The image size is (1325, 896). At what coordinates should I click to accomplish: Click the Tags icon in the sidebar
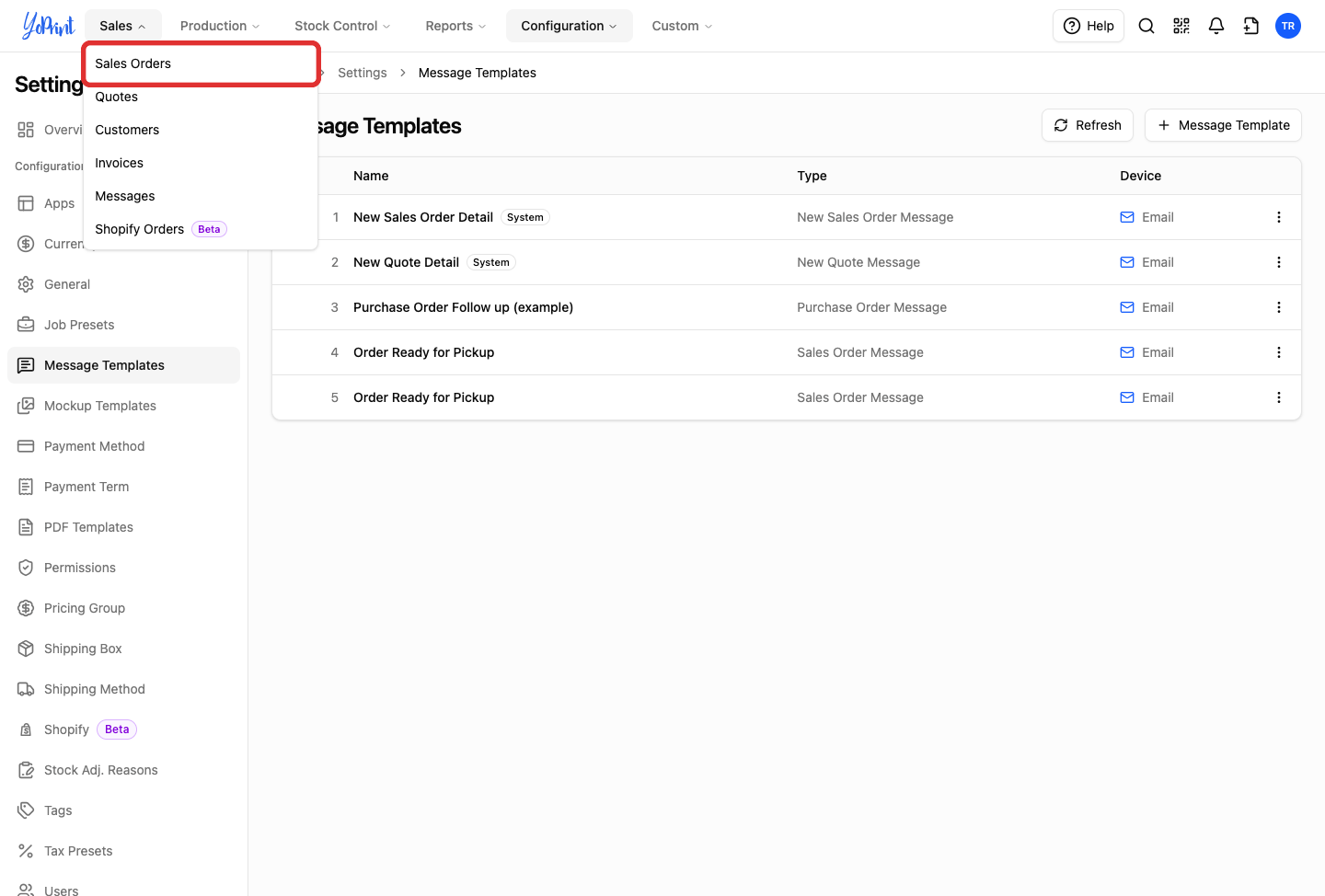[x=26, y=810]
